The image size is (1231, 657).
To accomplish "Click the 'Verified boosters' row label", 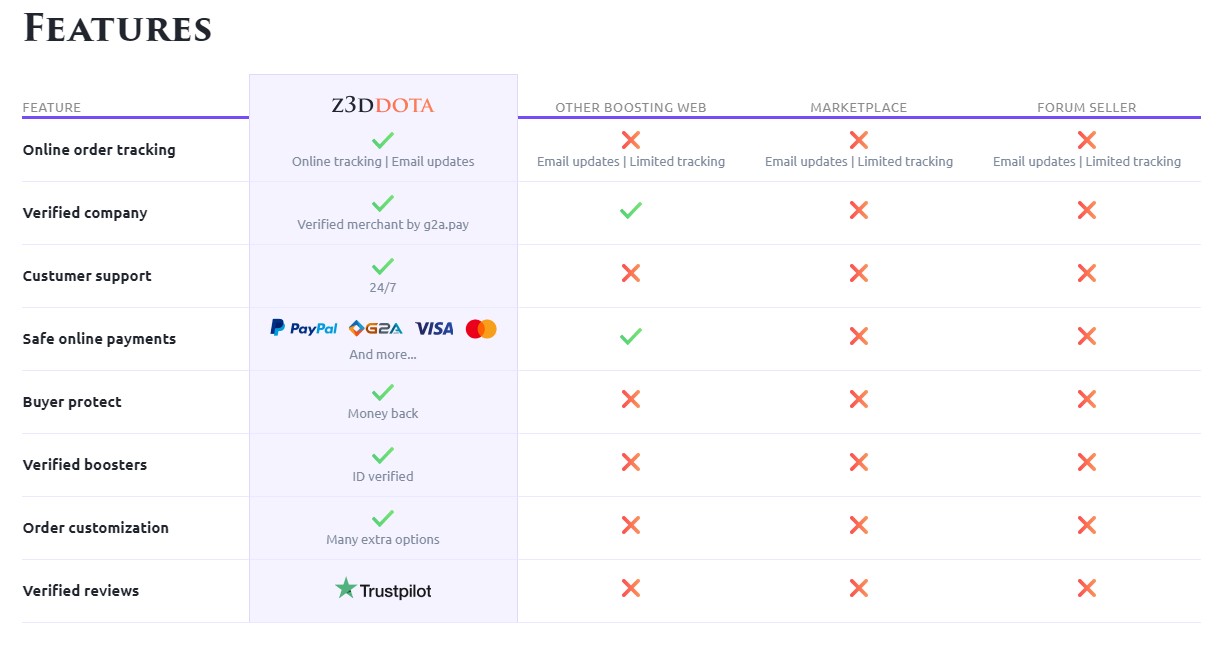I will click(x=85, y=465).
